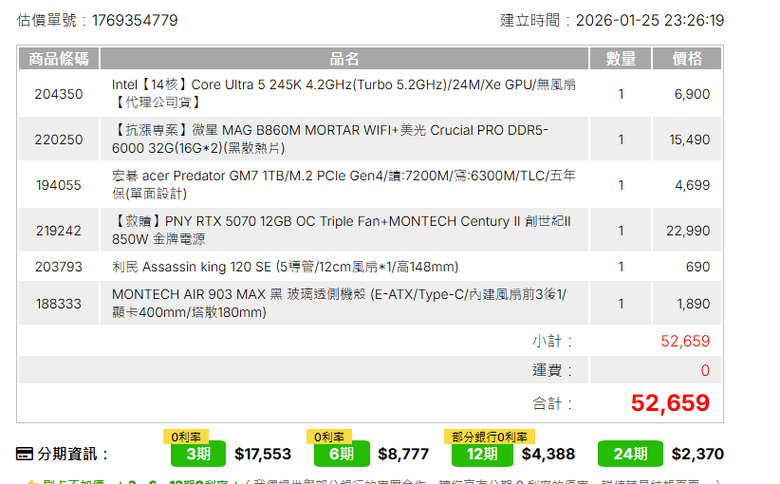Click barcode 203793
The width and height of the screenshot is (780, 484).
[x=59, y=267]
